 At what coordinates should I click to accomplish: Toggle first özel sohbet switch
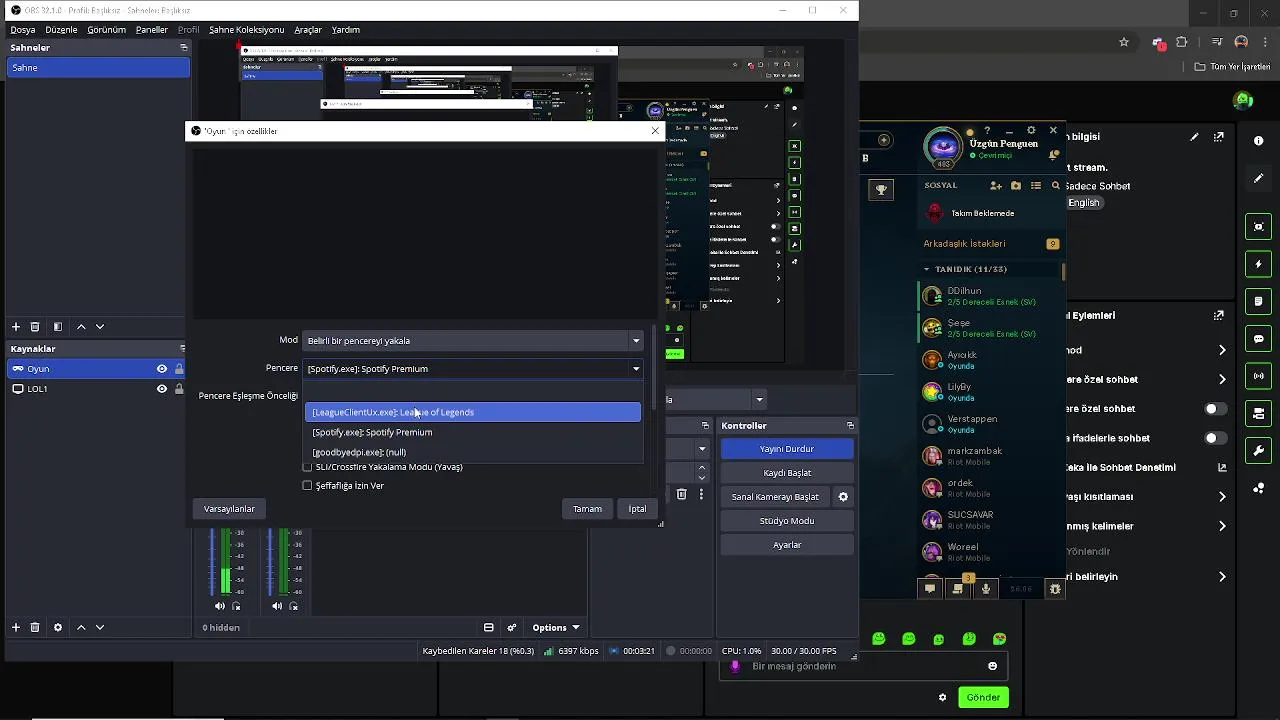tap(1215, 409)
